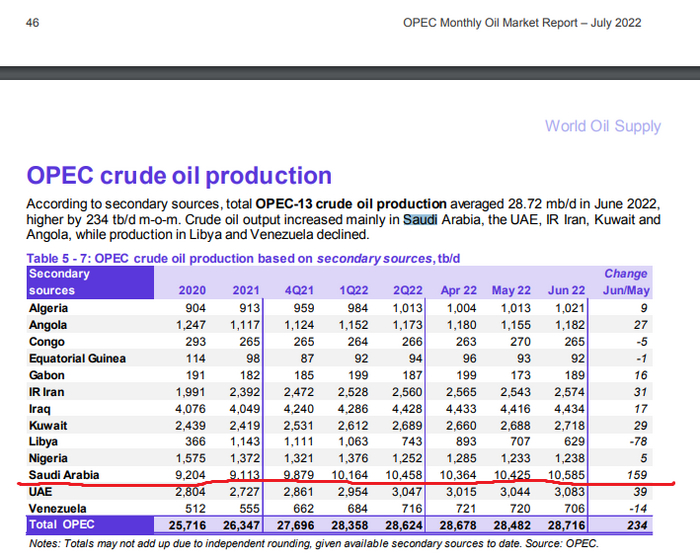Click Libya's change value -78
This screenshot has height=560, width=700.
click(638, 442)
